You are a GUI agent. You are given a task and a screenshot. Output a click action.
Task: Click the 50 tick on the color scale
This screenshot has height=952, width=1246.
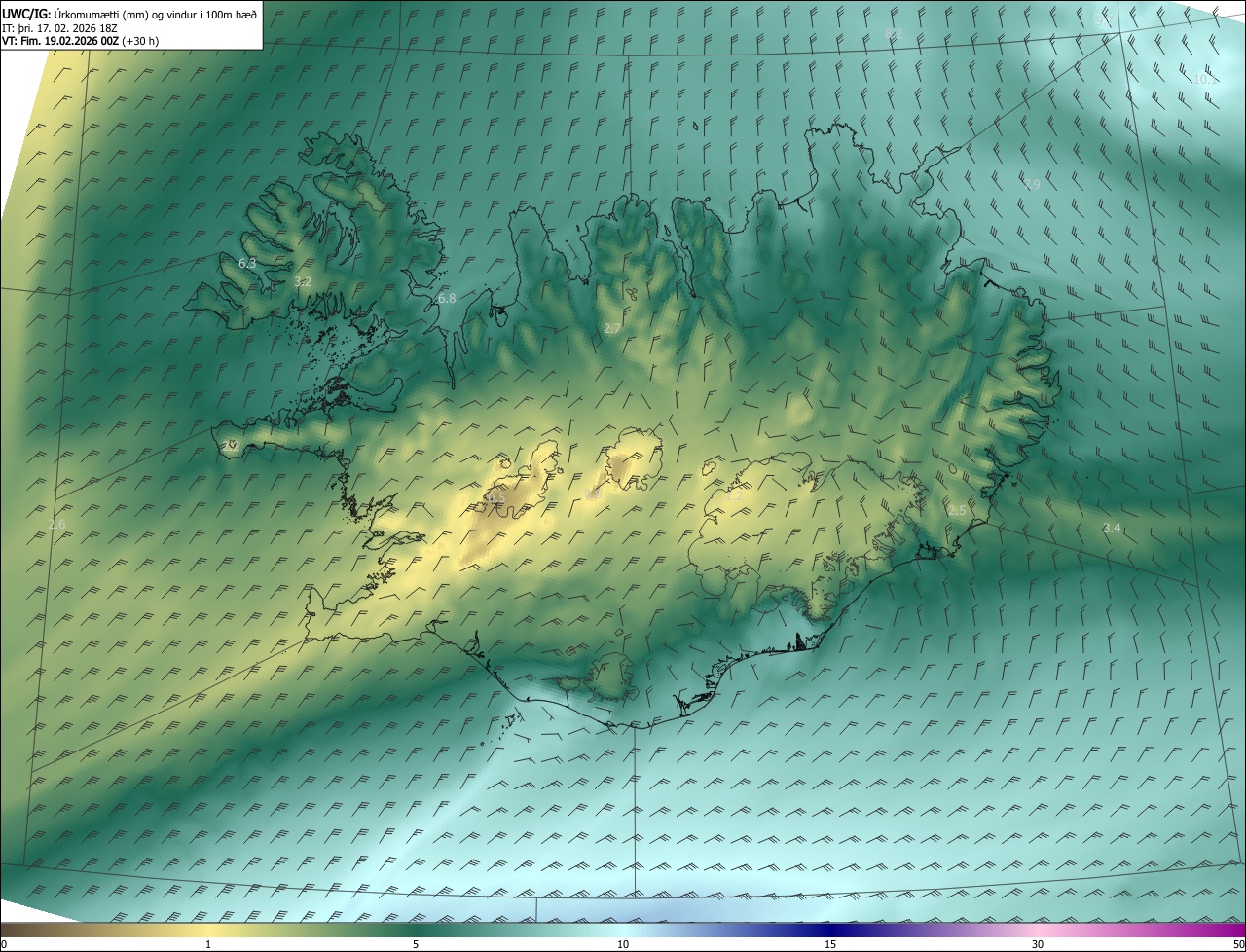click(x=1238, y=944)
